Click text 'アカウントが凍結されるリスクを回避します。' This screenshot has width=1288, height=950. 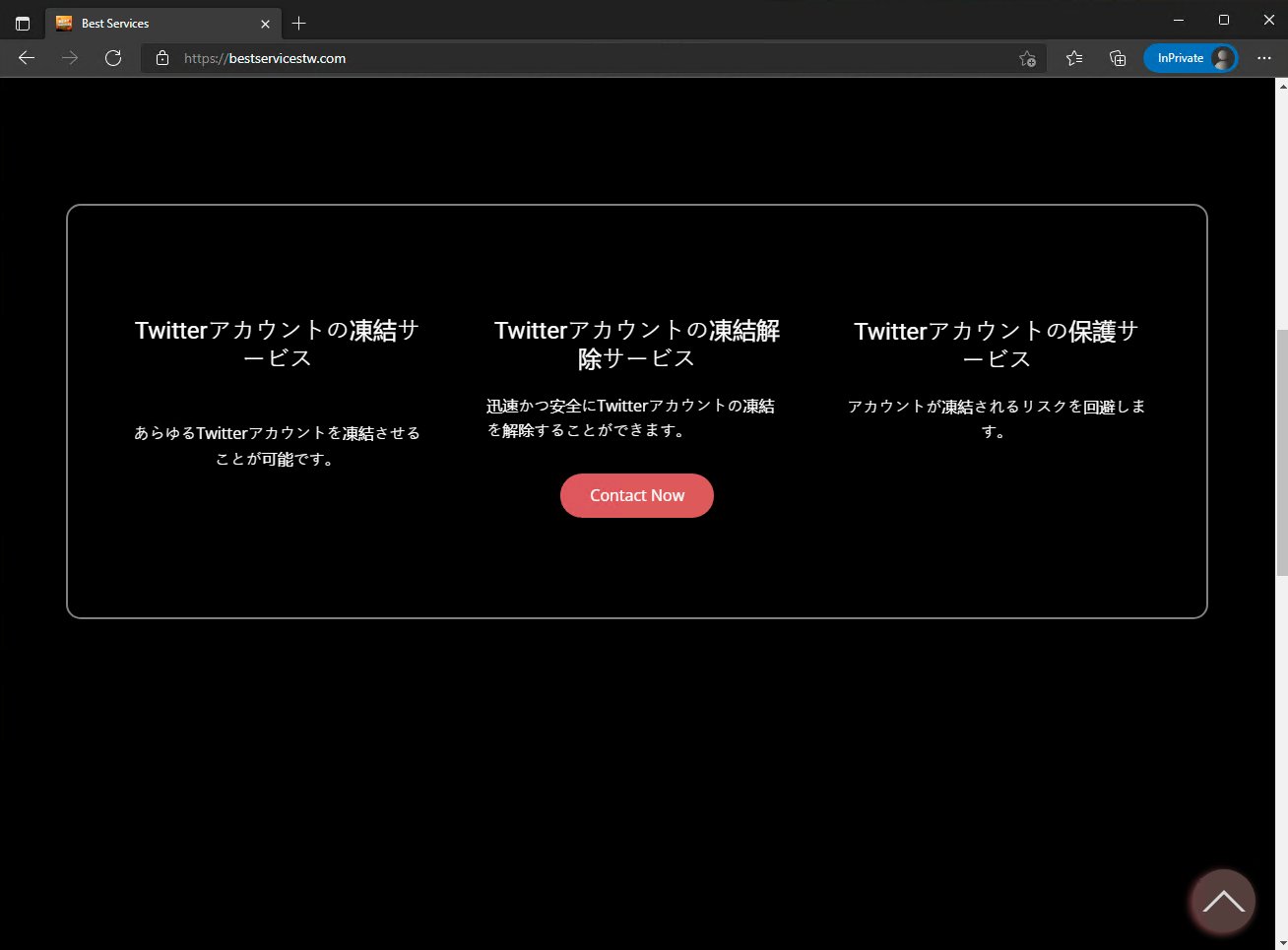click(x=997, y=418)
